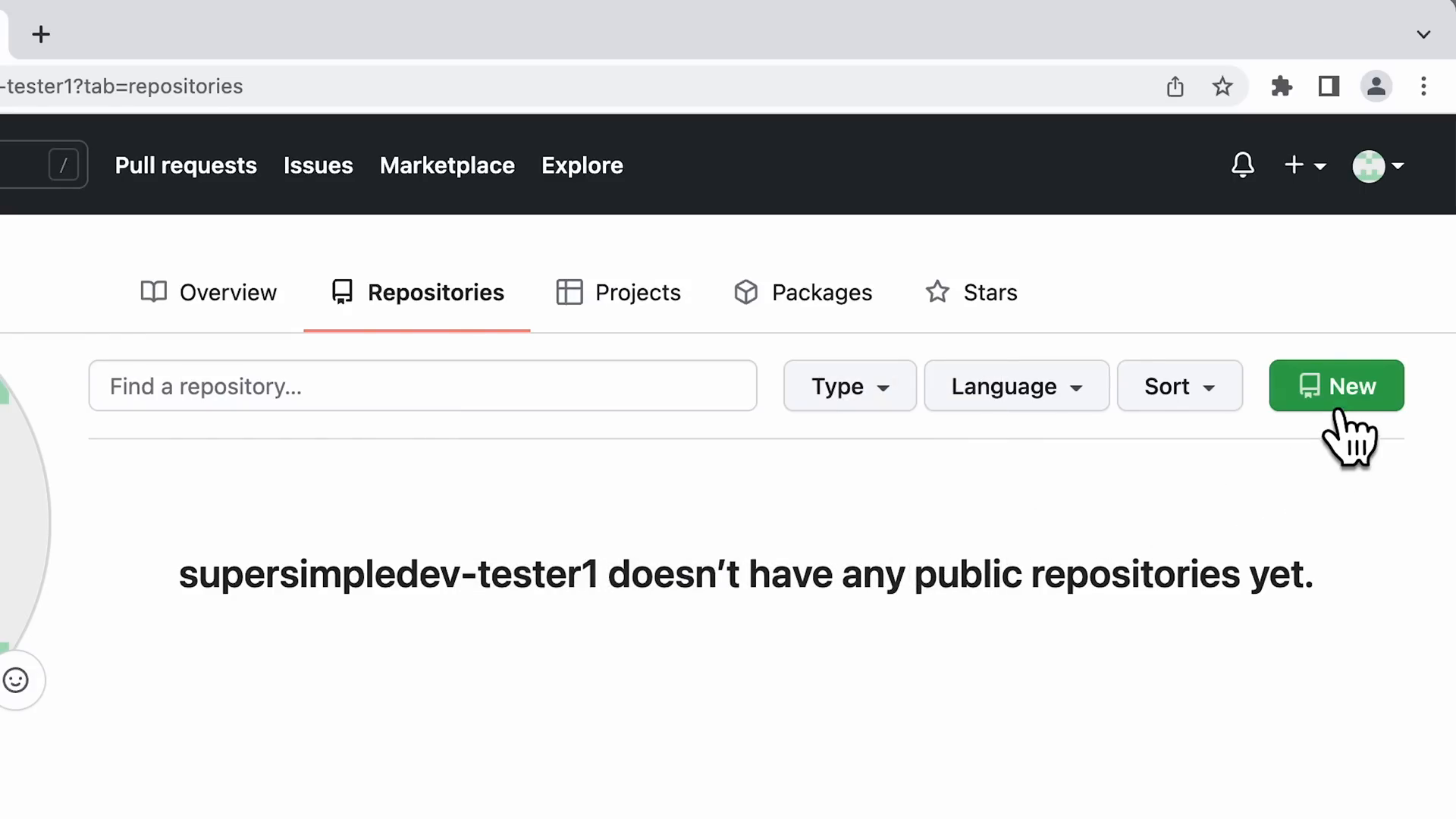Click the Find a repository field
Viewport: 1456px width, 819px height.
[422, 386]
